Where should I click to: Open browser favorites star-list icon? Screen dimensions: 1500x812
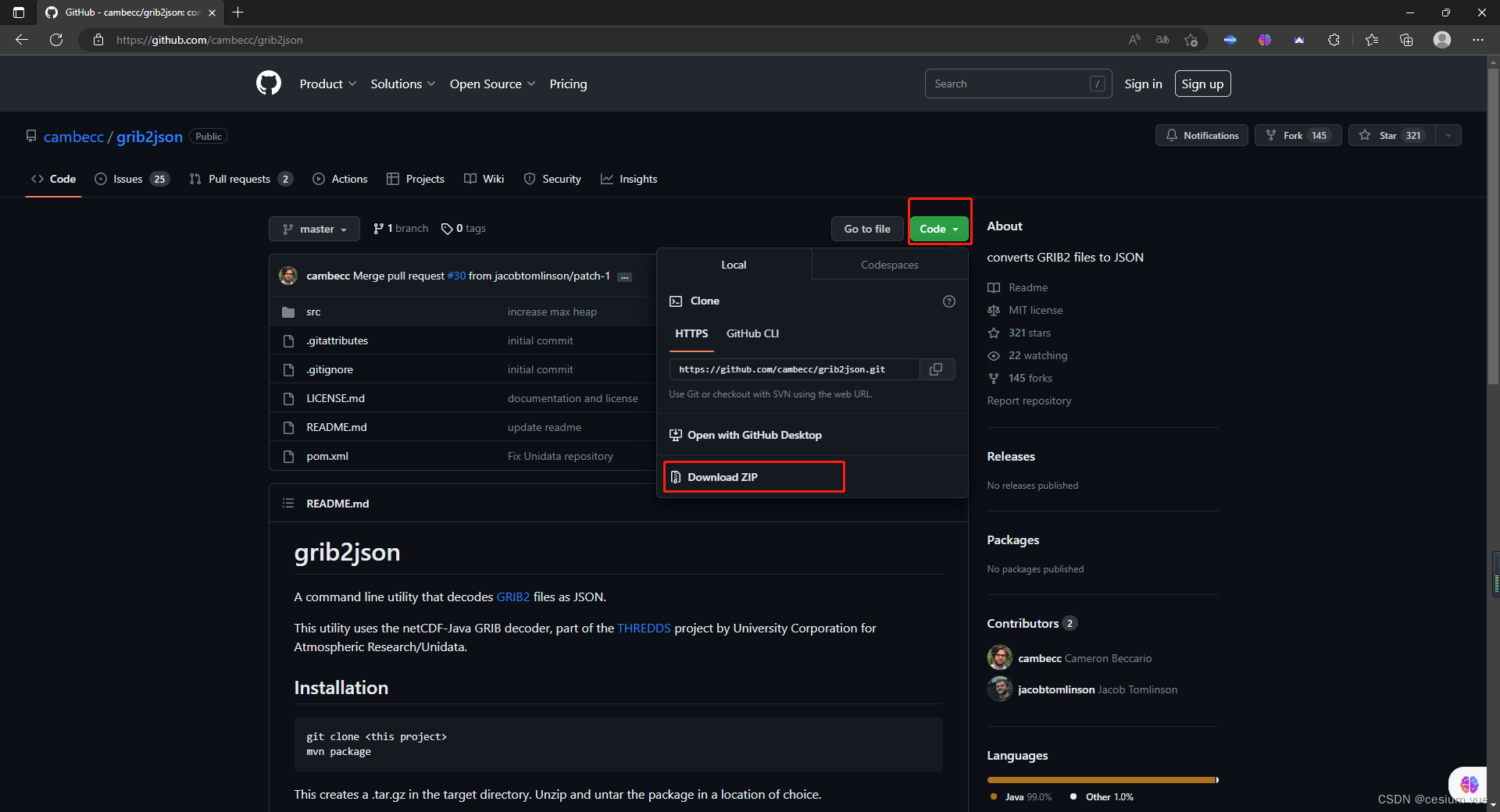point(1372,40)
